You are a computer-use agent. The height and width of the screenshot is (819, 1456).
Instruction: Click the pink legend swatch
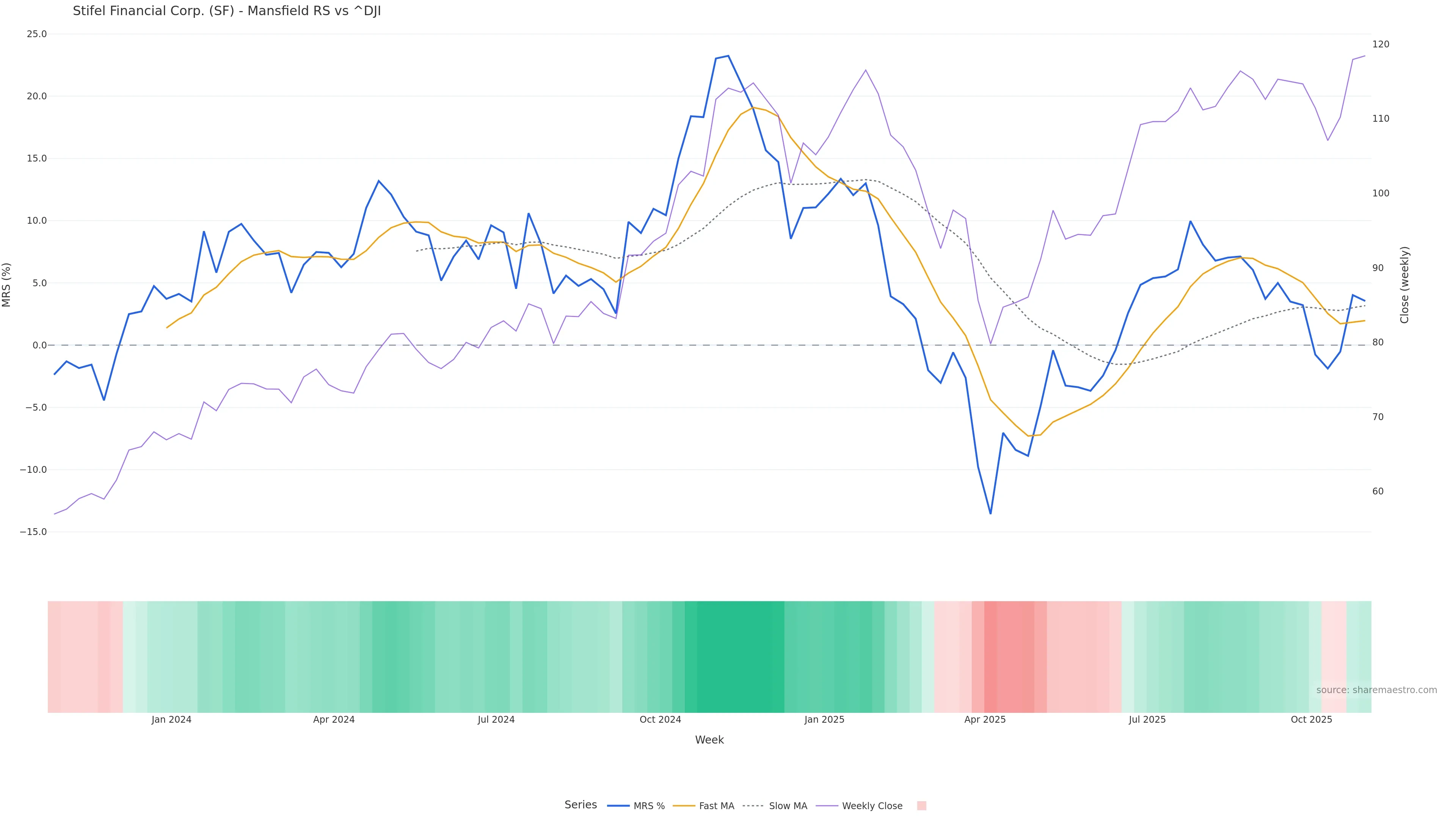point(921,806)
